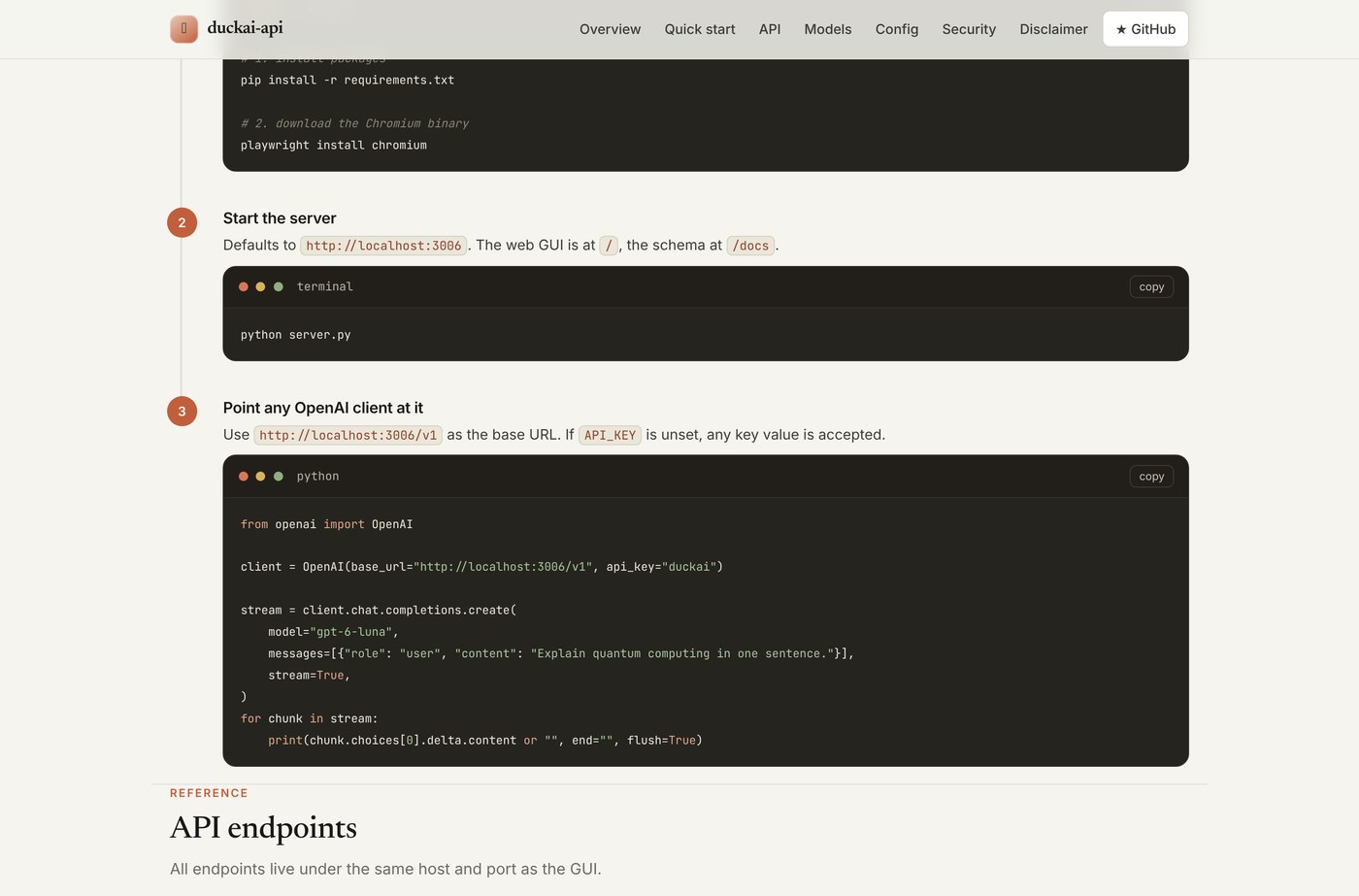The image size is (1359, 896).
Task: Click the 'pip install -r requirements.txt' line
Action: pyautogui.click(x=348, y=81)
